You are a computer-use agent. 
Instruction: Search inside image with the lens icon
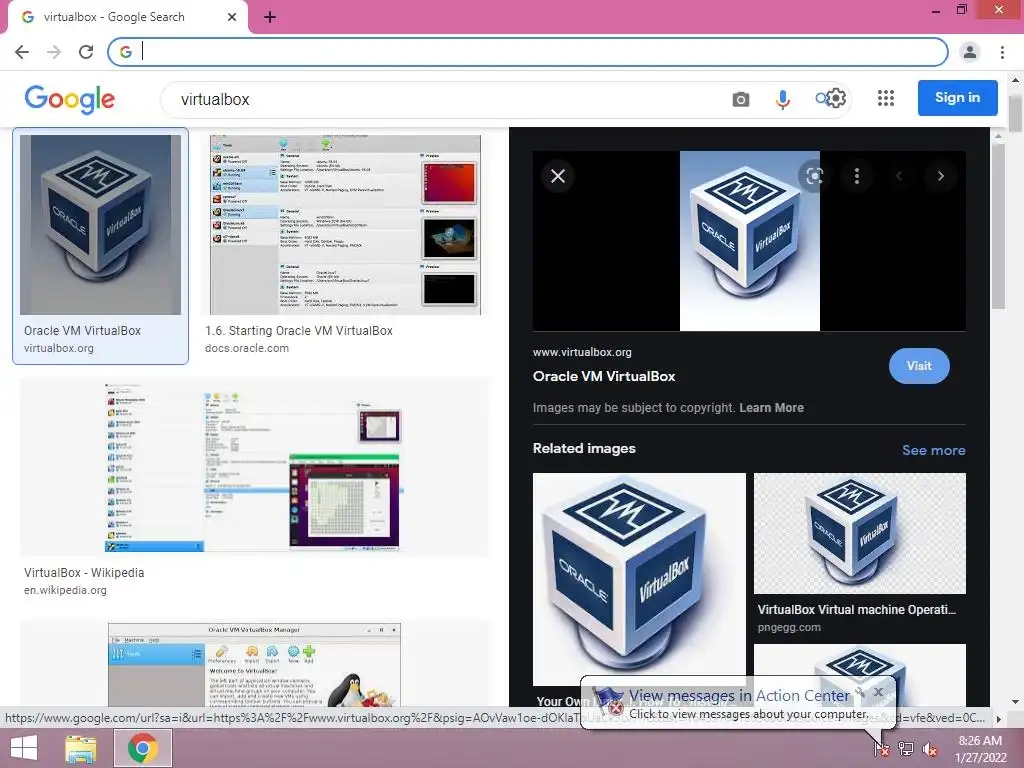click(814, 176)
